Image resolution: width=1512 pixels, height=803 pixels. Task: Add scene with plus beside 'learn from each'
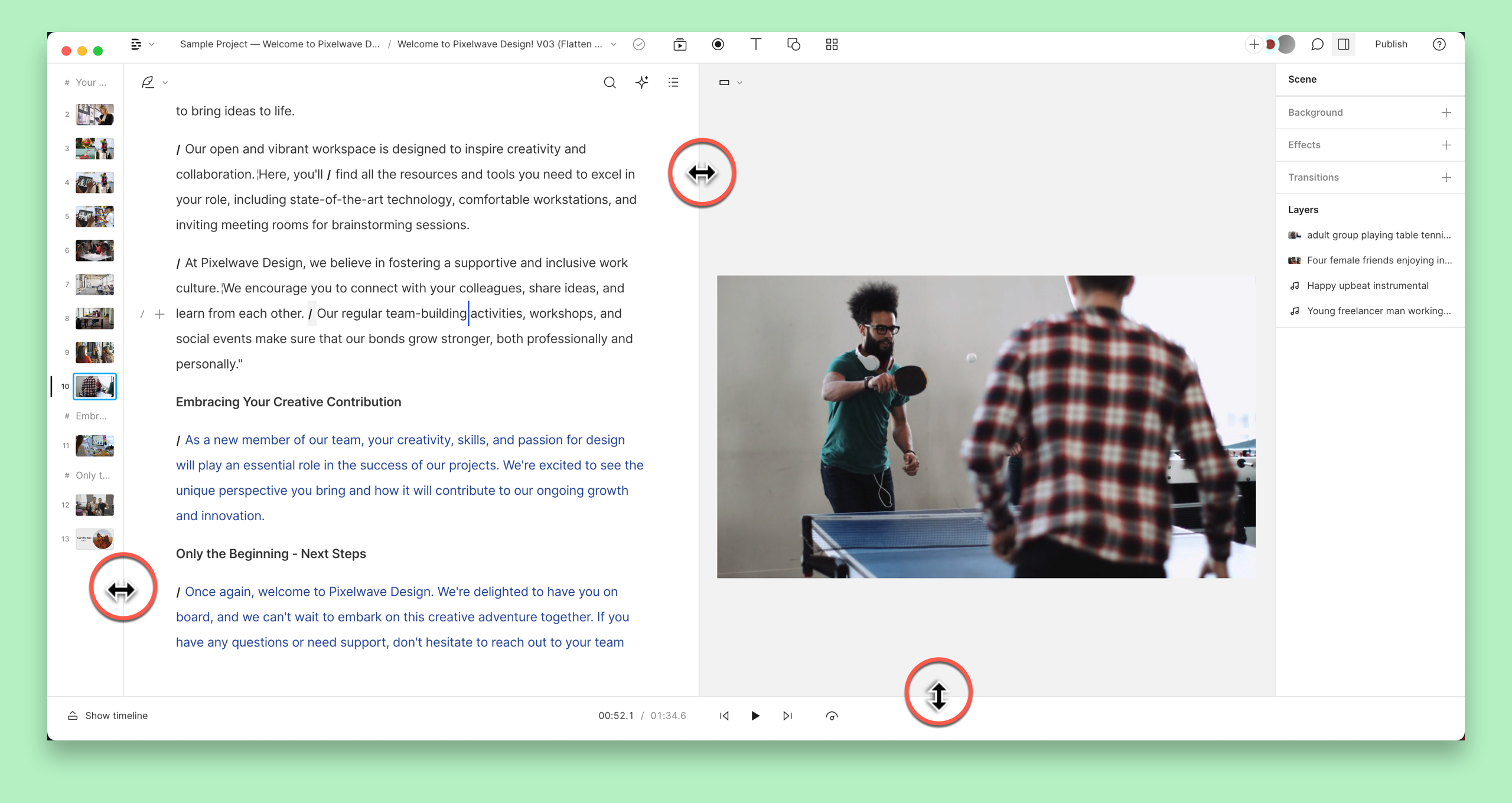click(x=159, y=314)
